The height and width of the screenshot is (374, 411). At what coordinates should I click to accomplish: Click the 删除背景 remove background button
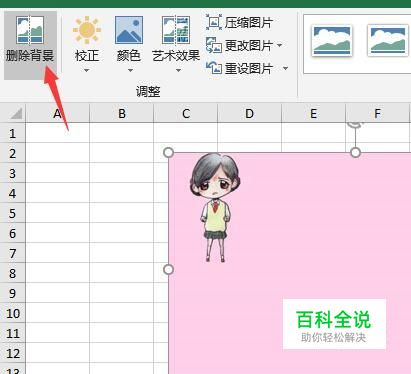[30, 45]
